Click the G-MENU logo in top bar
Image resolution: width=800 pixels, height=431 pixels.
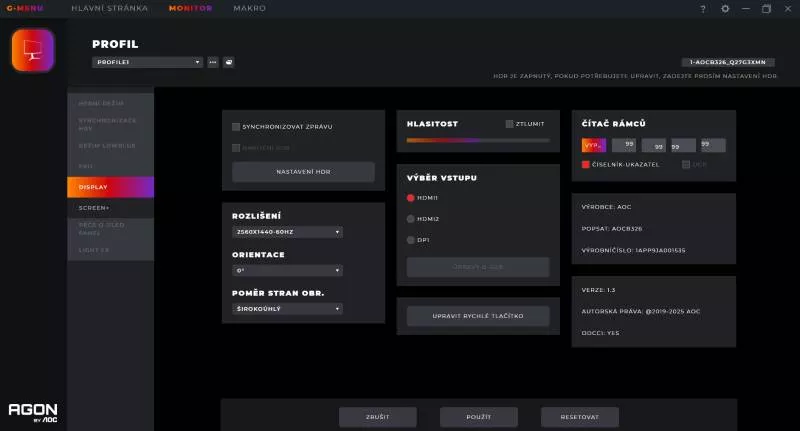tap(25, 8)
